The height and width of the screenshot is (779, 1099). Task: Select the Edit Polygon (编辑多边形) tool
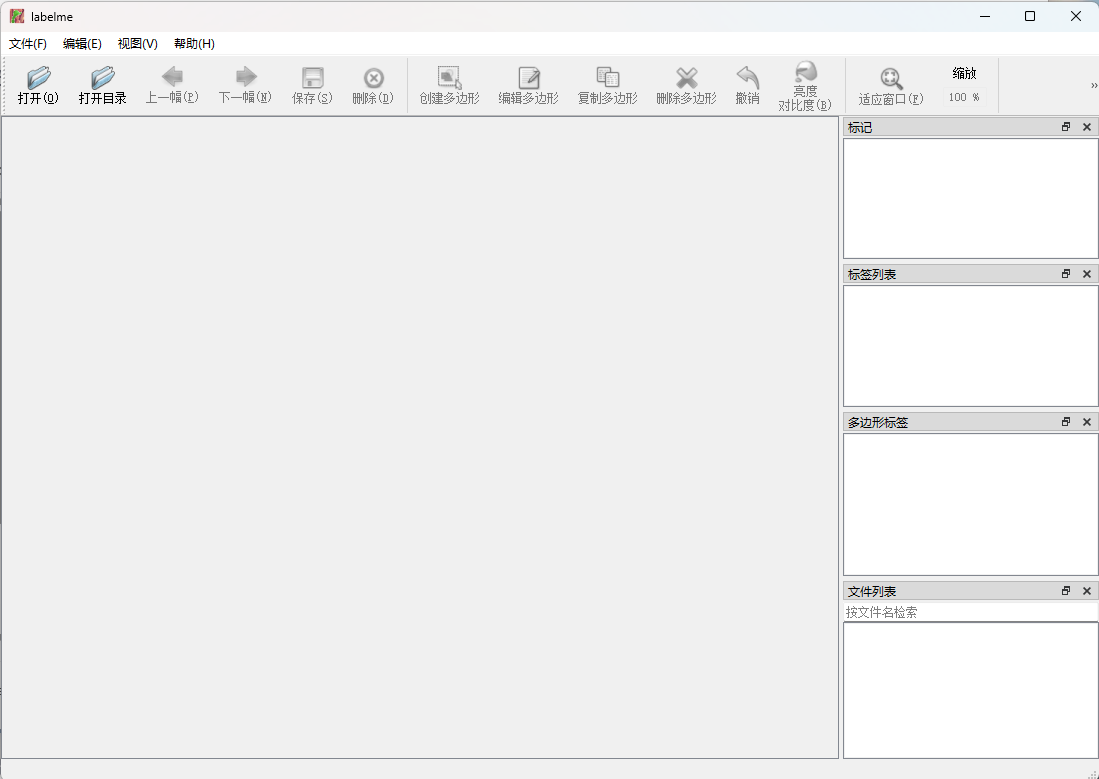pyautogui.click(x=528, y=78)
